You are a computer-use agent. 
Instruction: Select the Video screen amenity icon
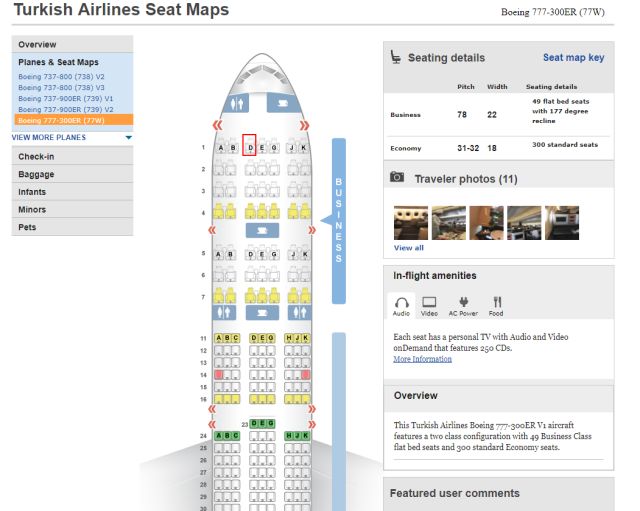pos(430,302)
